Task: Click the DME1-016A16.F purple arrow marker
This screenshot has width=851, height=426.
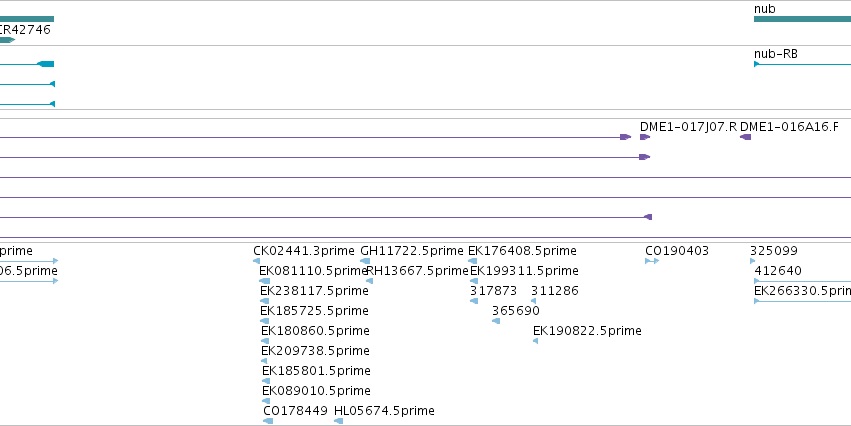Action: [x=746, y=137]
